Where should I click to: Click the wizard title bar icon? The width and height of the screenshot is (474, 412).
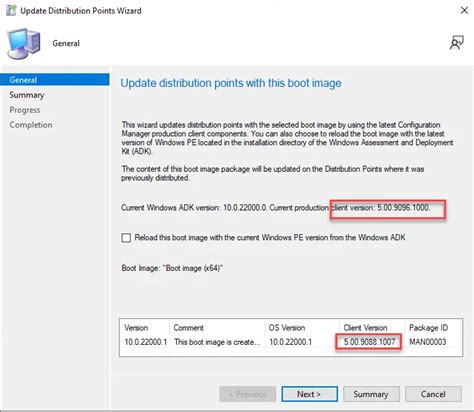(11, 11)
